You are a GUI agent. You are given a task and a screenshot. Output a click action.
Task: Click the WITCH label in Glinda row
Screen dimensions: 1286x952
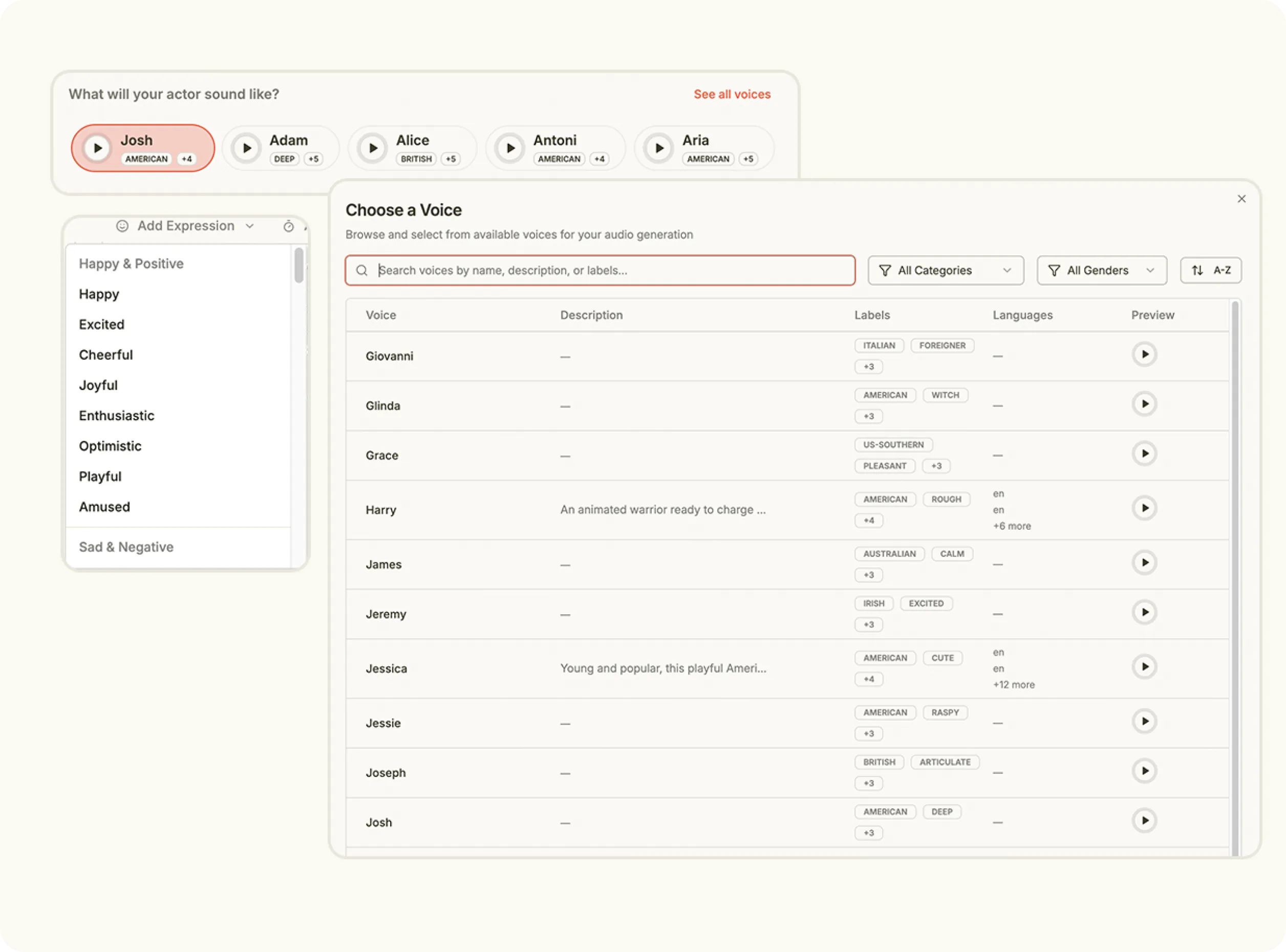click(x=946, y=395)
